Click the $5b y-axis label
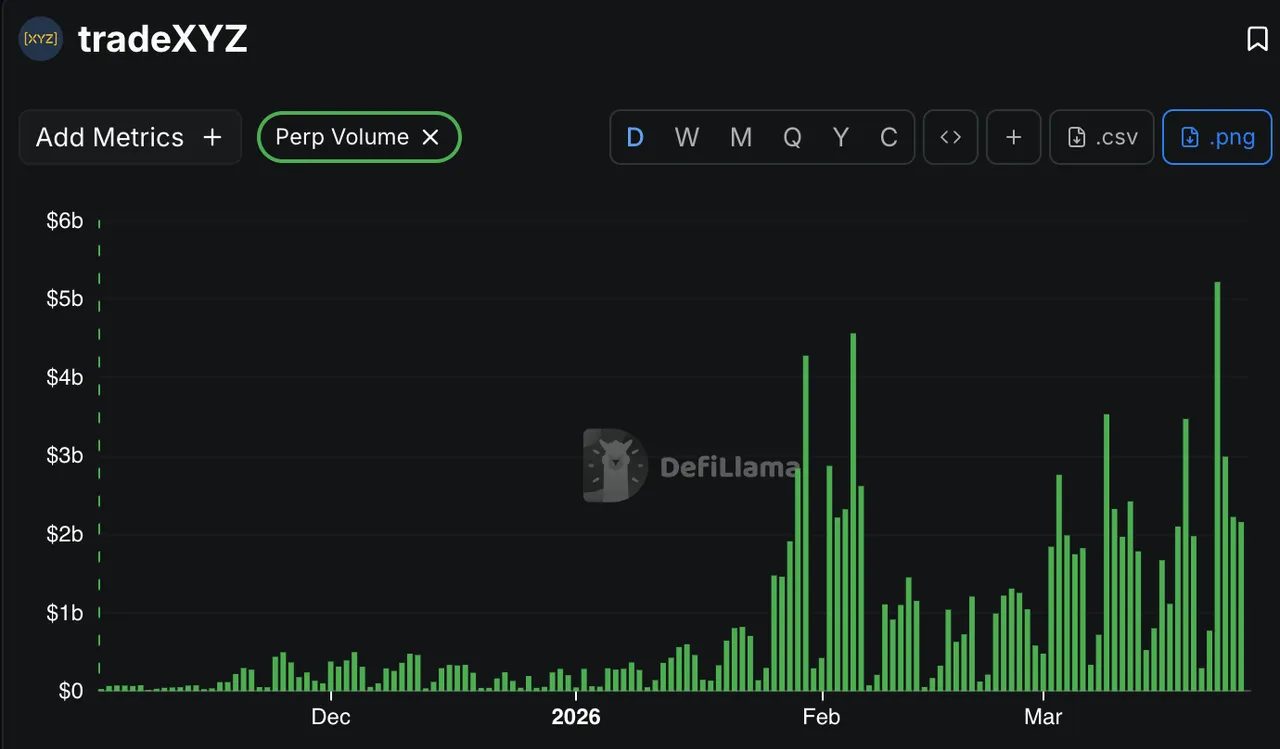The width and height of the screenshot is (1280, 749). point(65,299)
